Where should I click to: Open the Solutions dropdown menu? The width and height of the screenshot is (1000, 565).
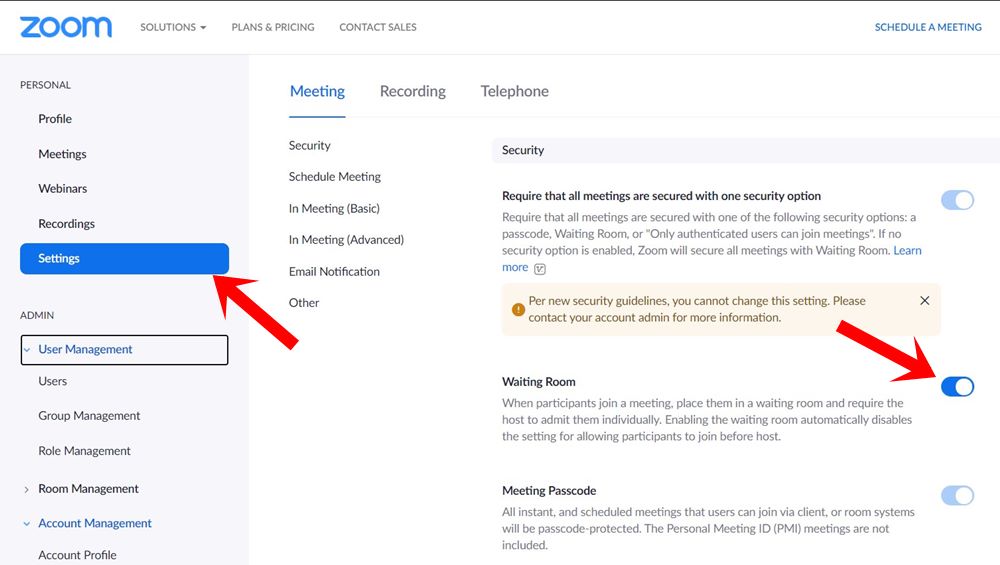(173, 27)
